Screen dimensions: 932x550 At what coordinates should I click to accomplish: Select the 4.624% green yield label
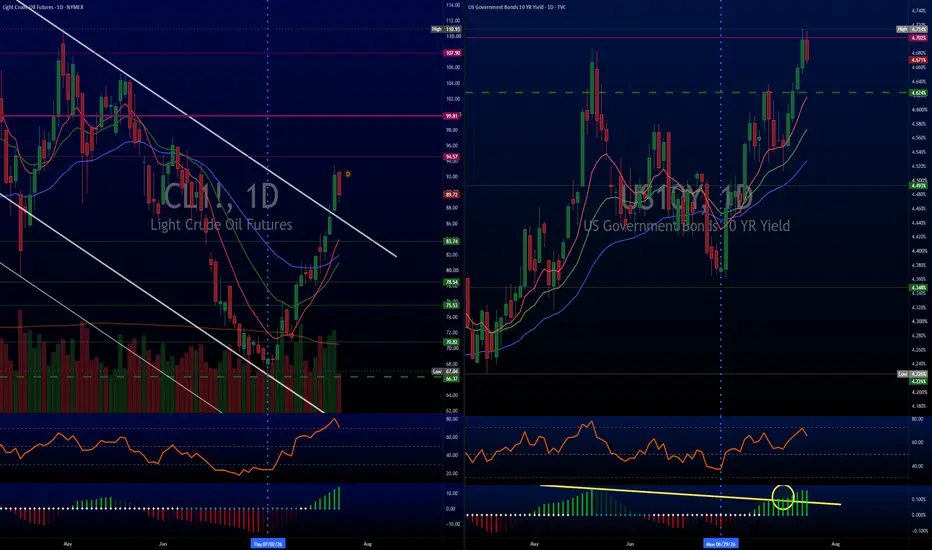click(x=918, y=93)
